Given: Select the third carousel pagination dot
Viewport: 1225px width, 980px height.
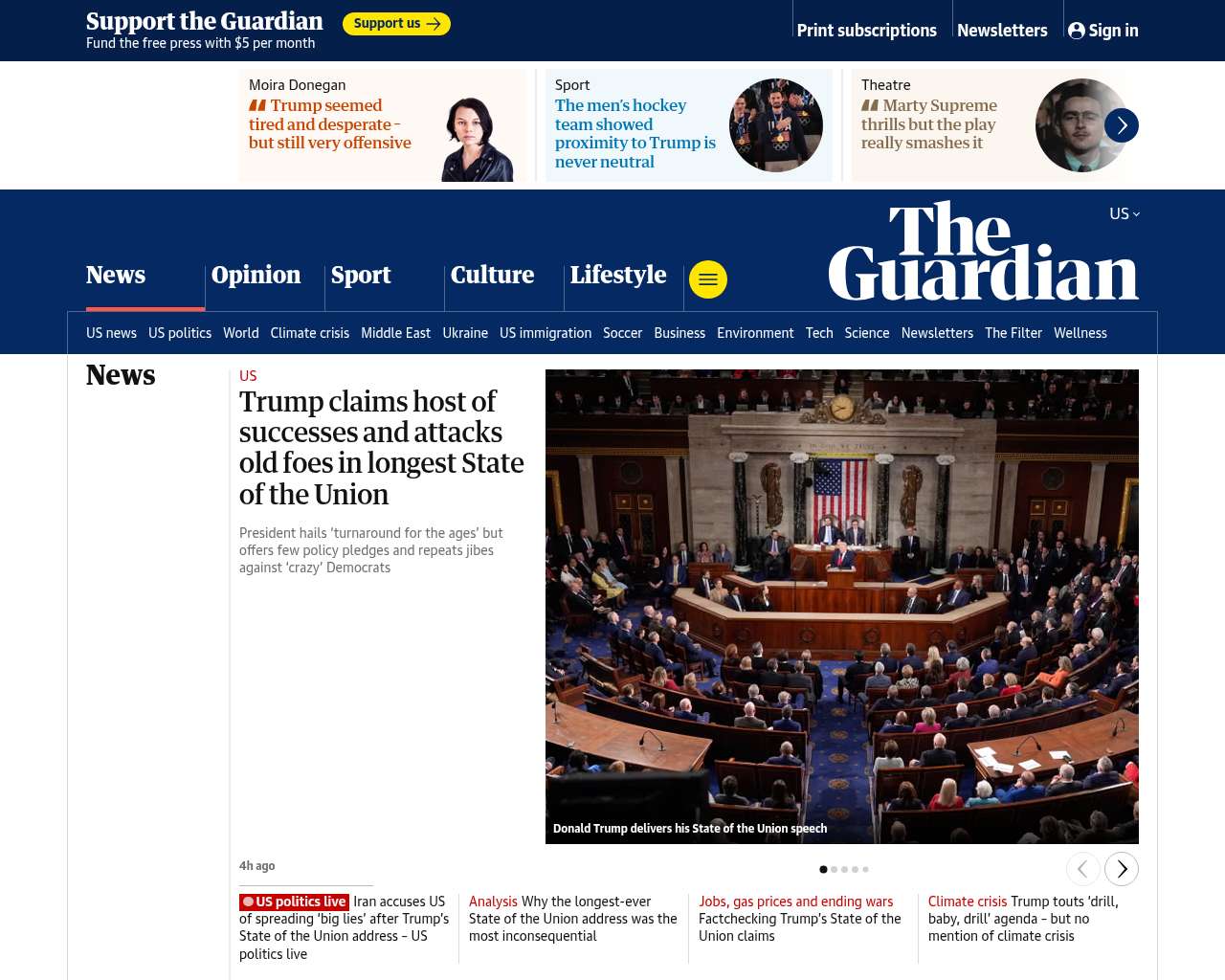Looking at the screenshot, I should pyautogui.click(x=845, y=869).
